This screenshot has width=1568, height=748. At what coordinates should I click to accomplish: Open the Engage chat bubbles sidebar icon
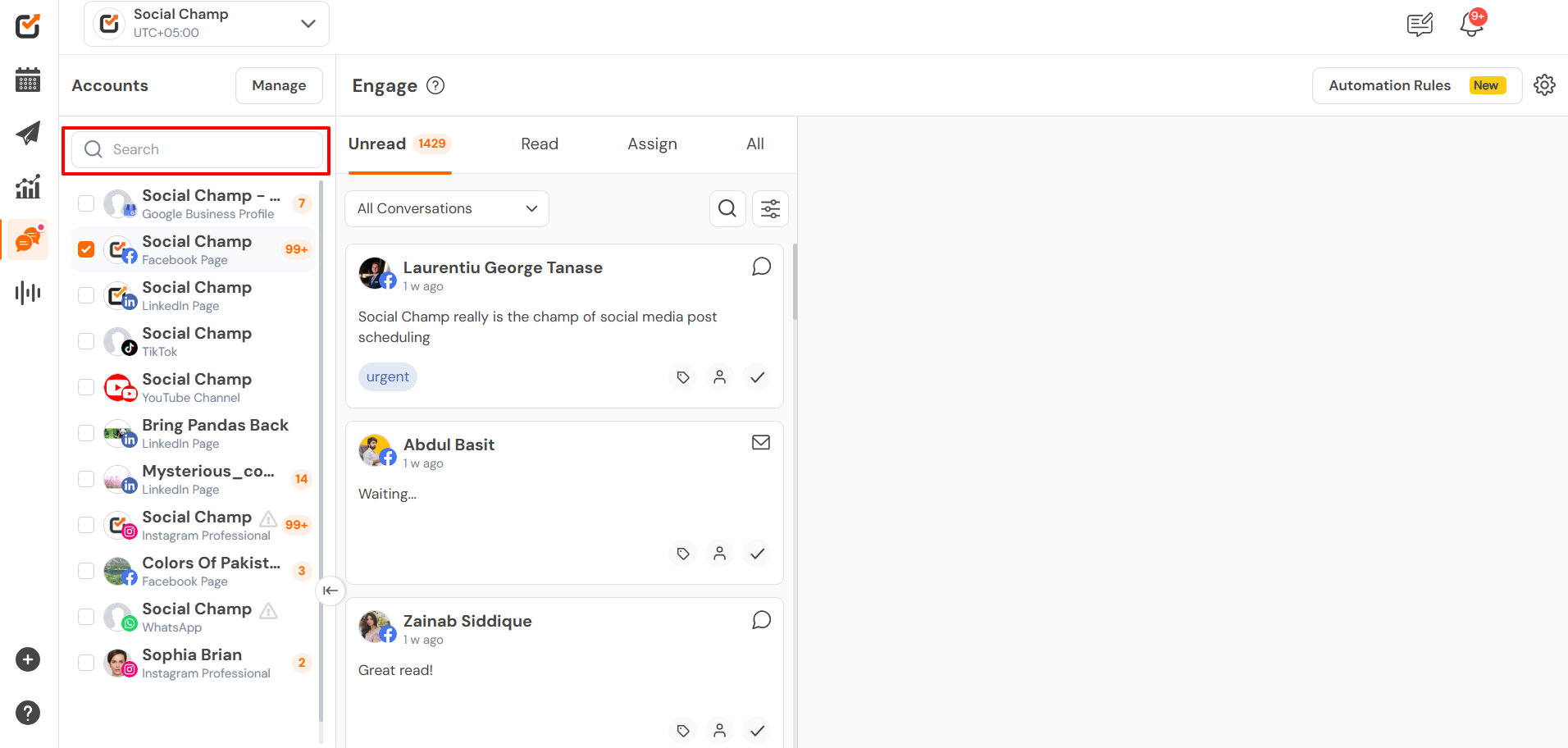(30, 239)
